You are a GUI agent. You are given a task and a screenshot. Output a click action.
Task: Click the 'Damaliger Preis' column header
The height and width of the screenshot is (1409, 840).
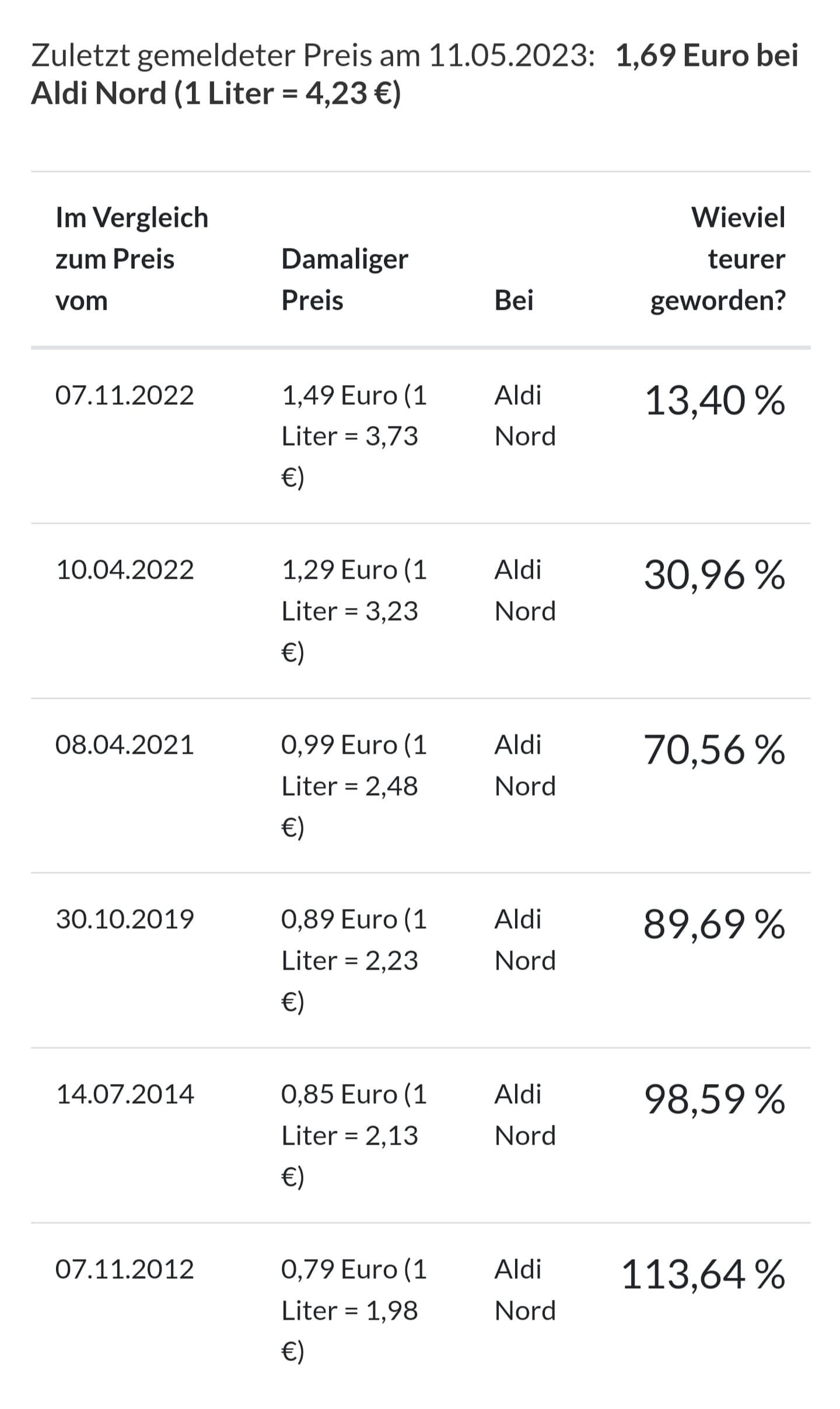(344, 279)
